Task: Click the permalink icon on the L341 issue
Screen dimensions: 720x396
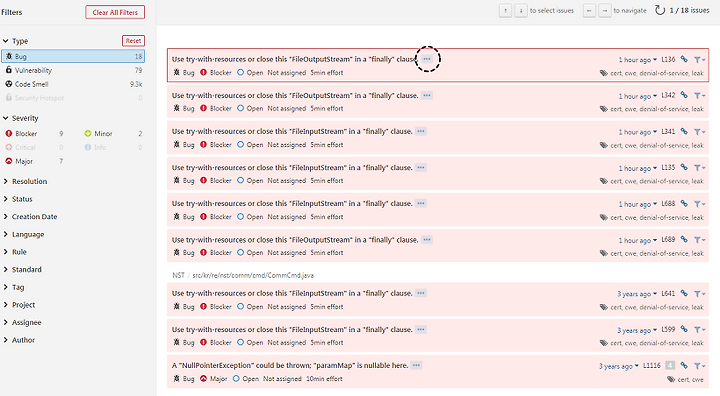Action: [684, 131]
